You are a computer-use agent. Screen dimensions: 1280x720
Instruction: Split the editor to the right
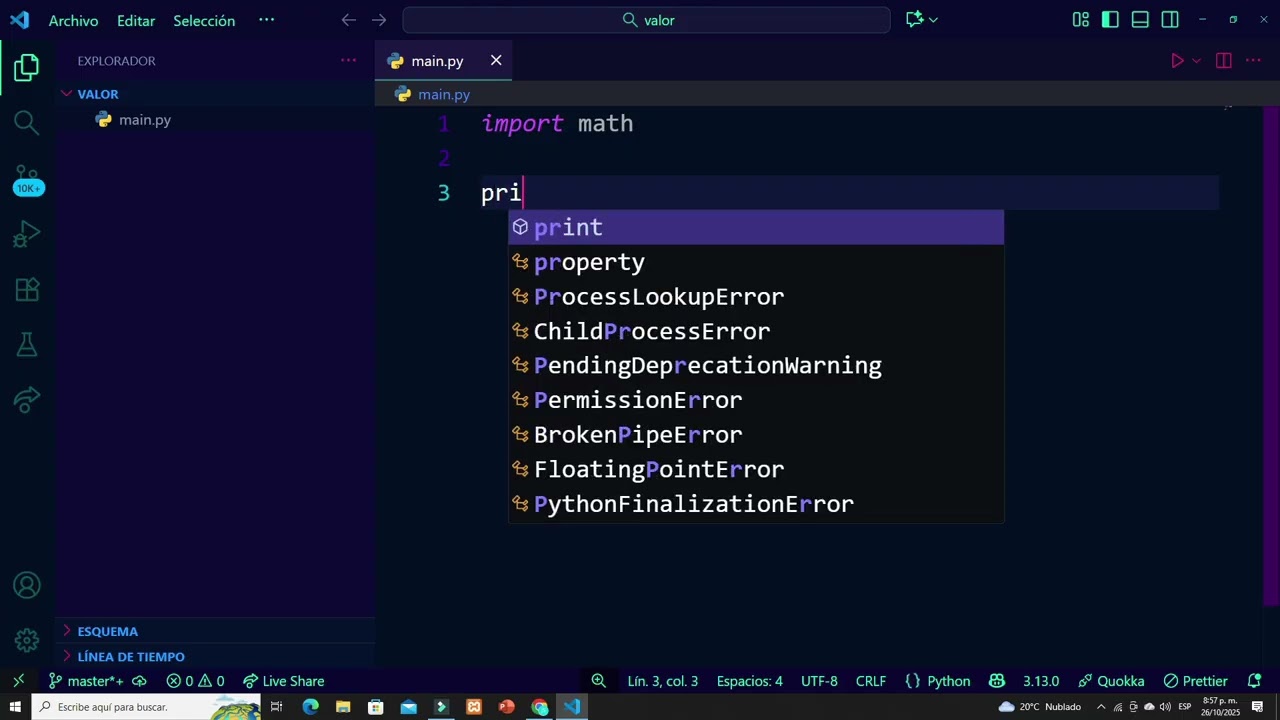tap(1223, 61)
